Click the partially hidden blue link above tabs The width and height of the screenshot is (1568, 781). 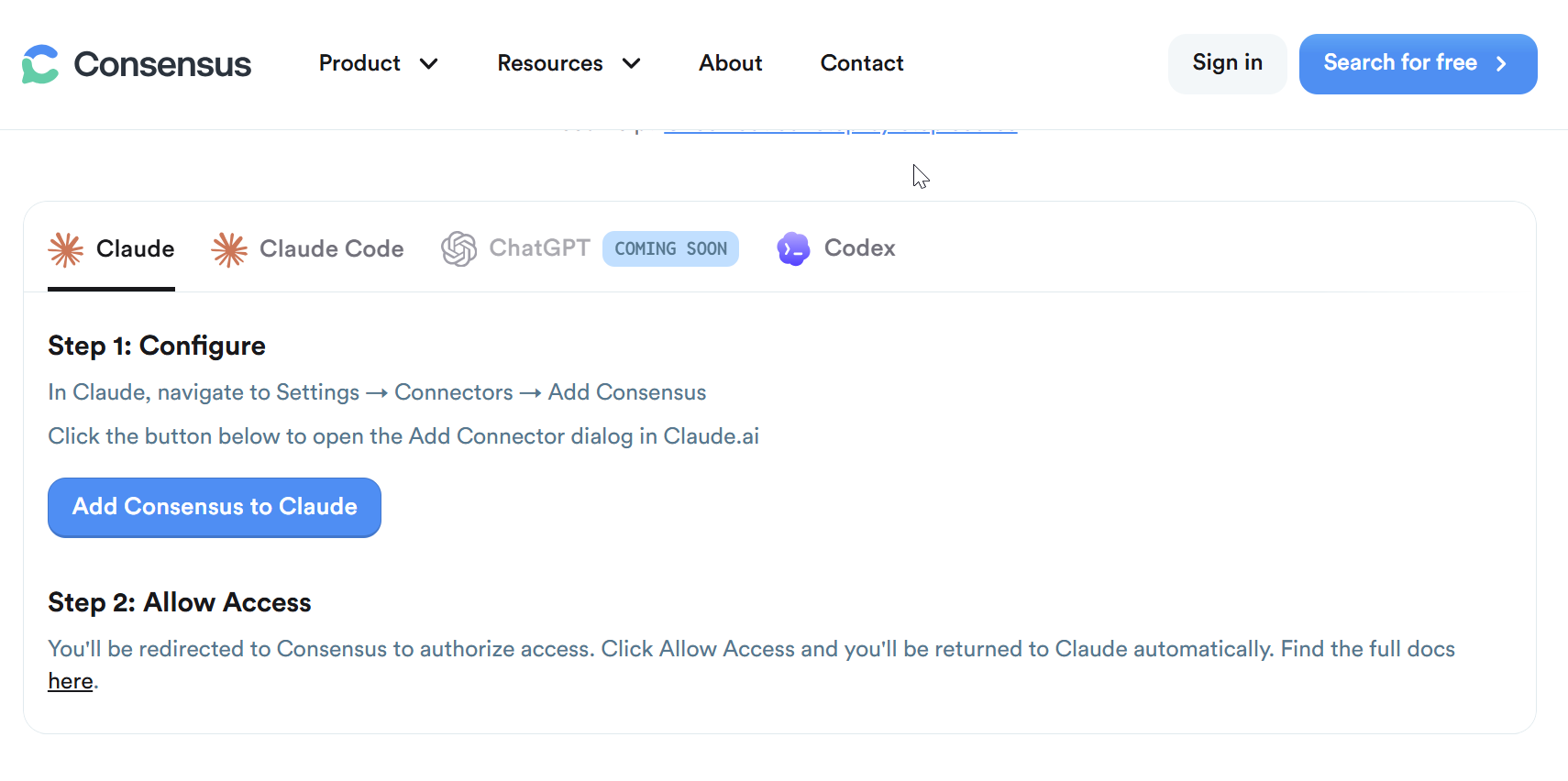pos(840,130)
